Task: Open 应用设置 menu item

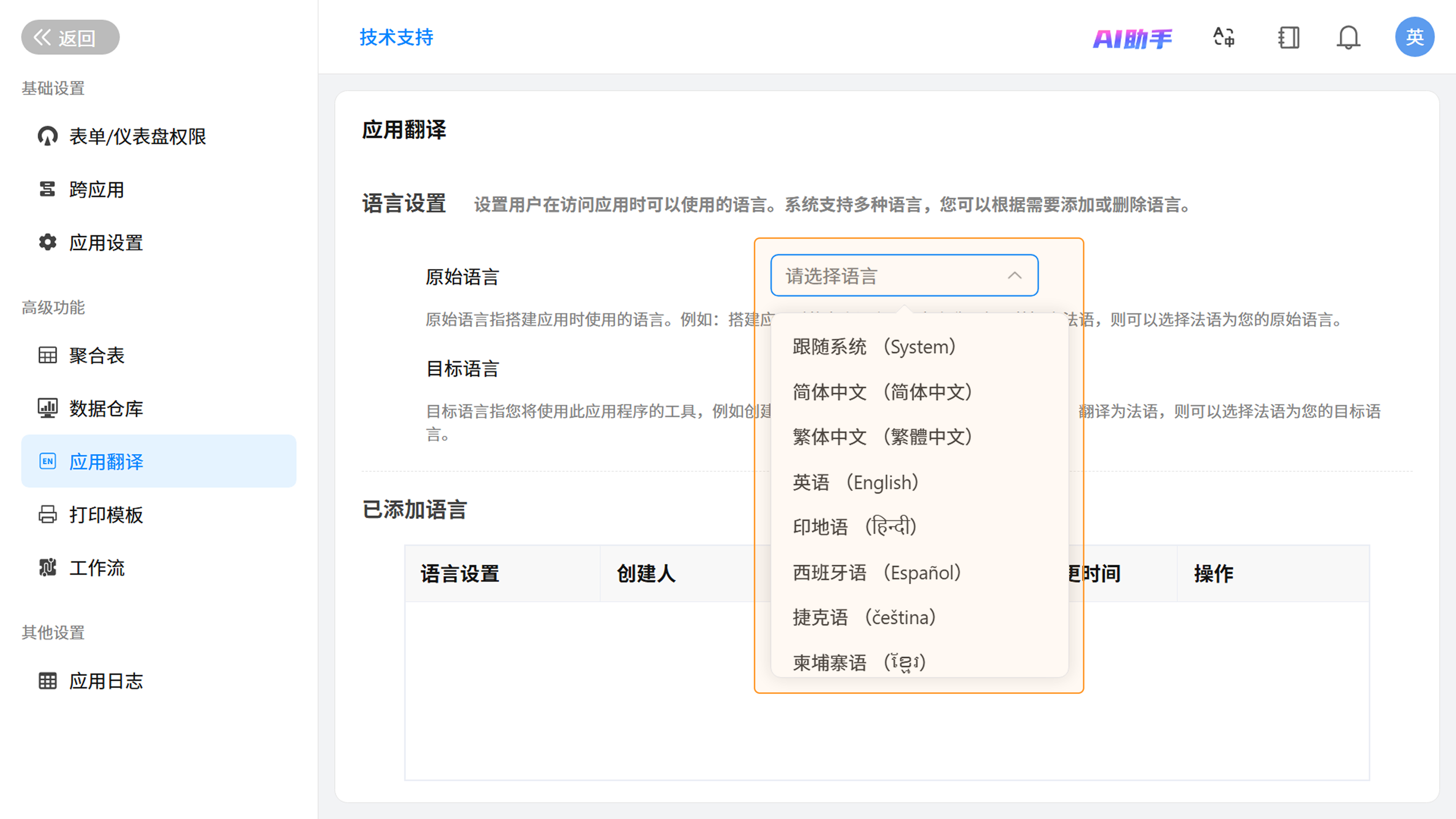Action: coord(159,243)
